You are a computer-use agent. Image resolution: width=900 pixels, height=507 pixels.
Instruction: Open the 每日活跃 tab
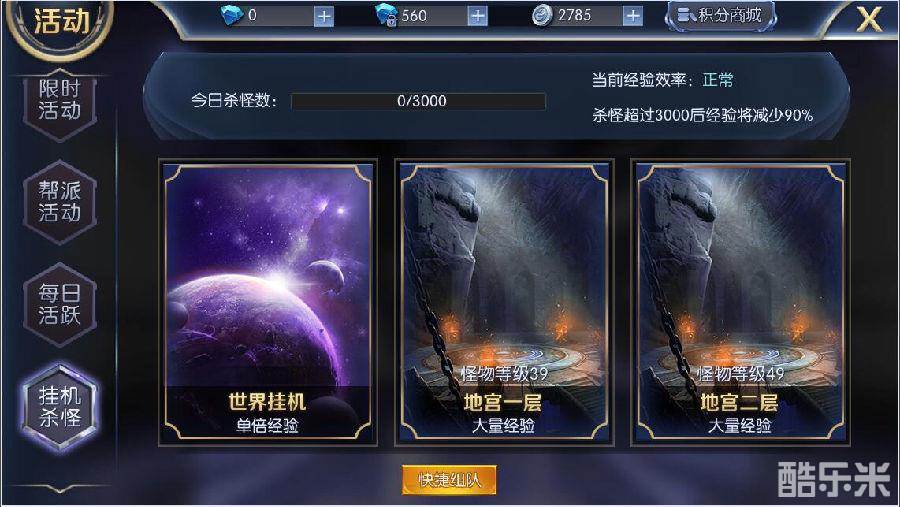(60, 304)
